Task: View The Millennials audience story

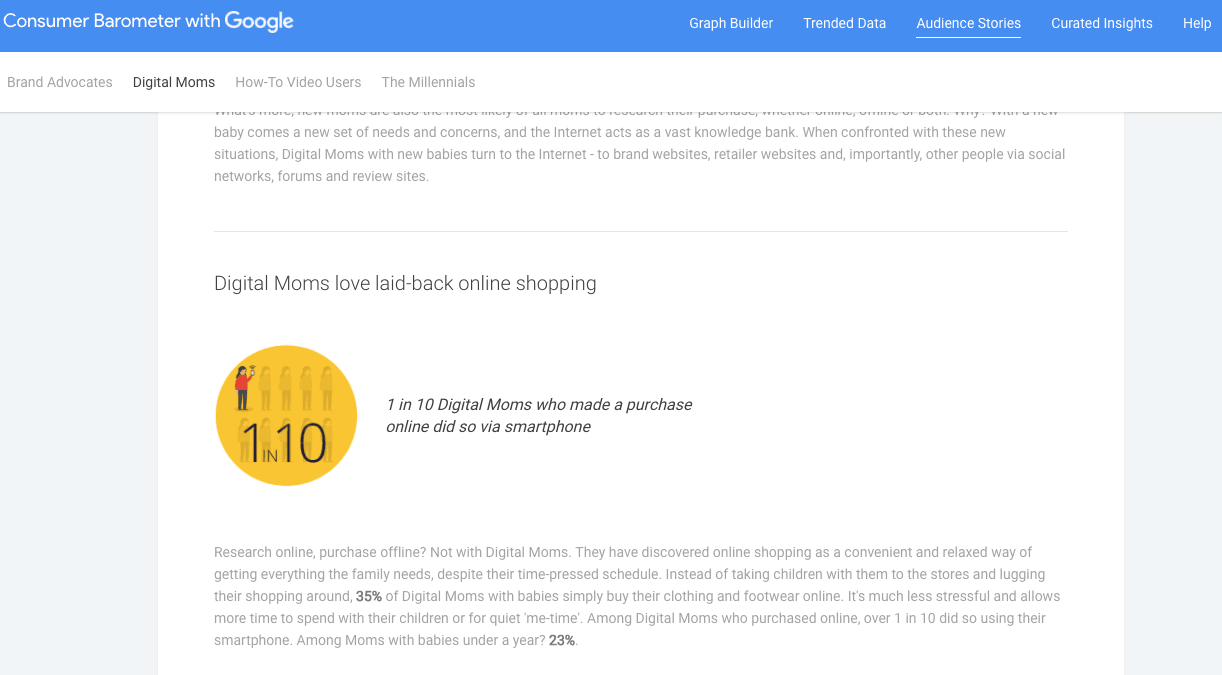Action: (428, 82)
